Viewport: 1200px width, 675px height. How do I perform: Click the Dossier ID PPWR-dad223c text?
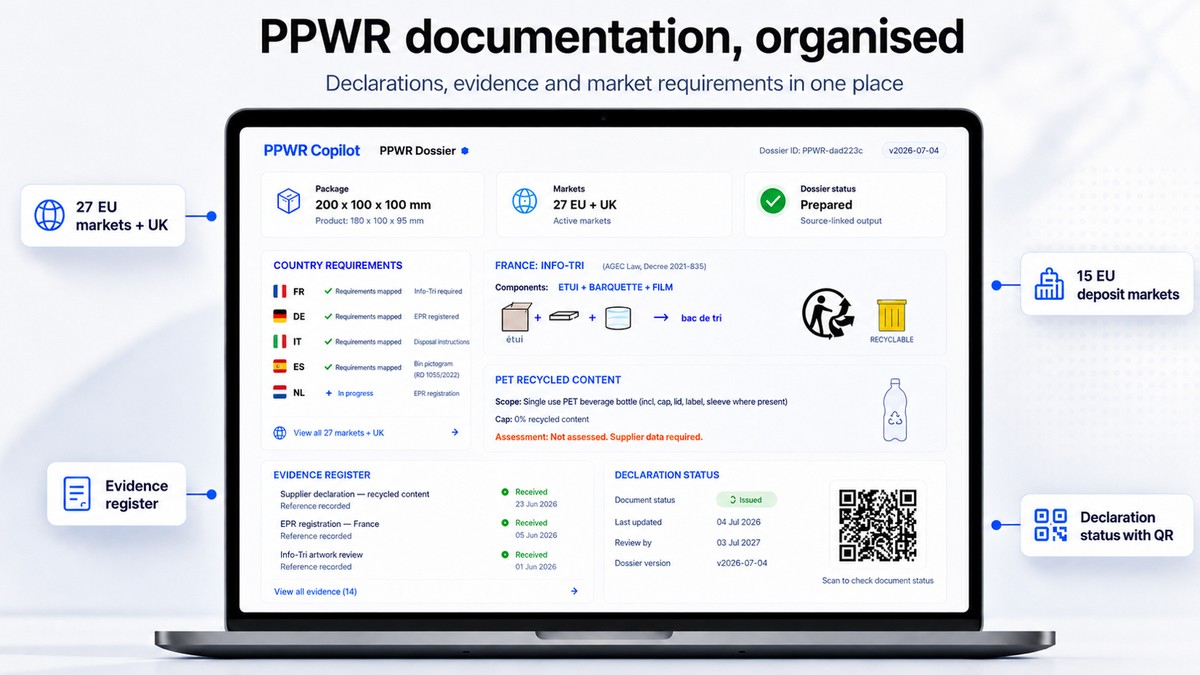click(x=813, y=151)
